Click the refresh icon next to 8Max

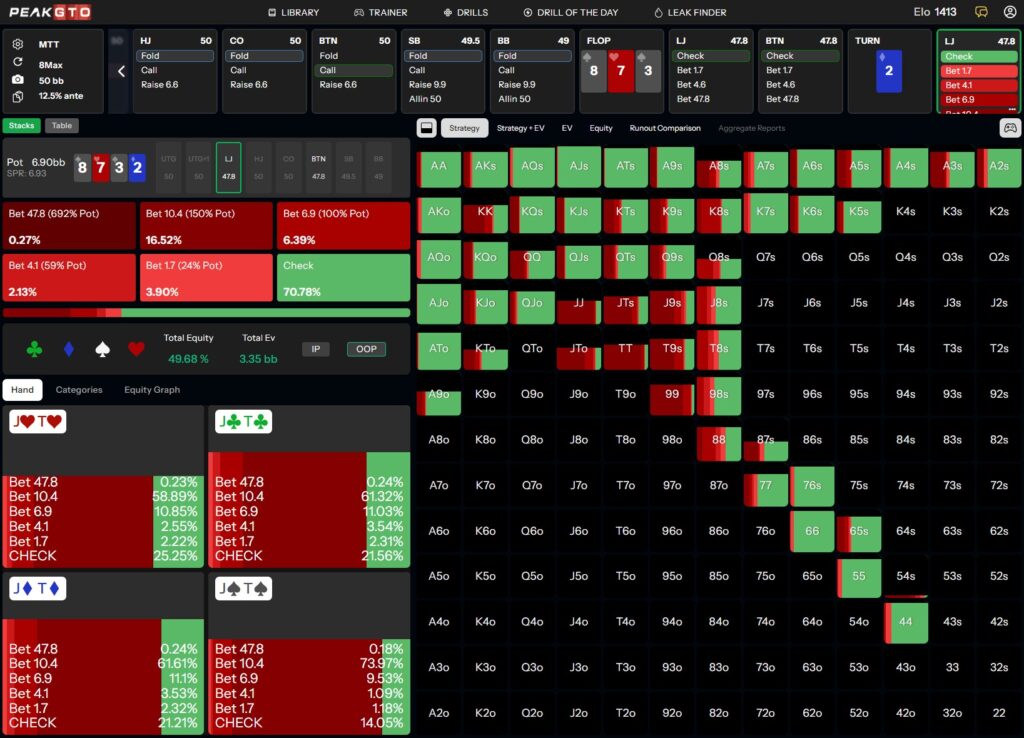(x=18, y=62)
